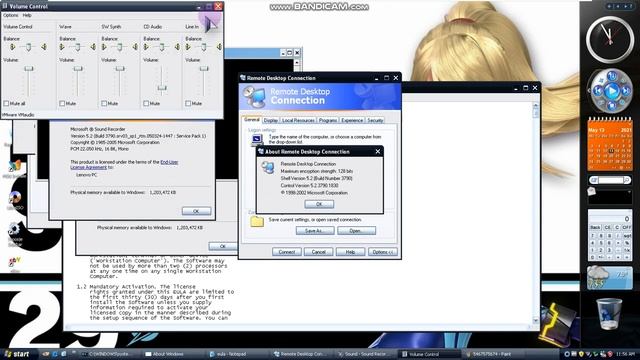Click the sidebar add gadget plus button
Screen dimensions: 640x360
(610, 7)
